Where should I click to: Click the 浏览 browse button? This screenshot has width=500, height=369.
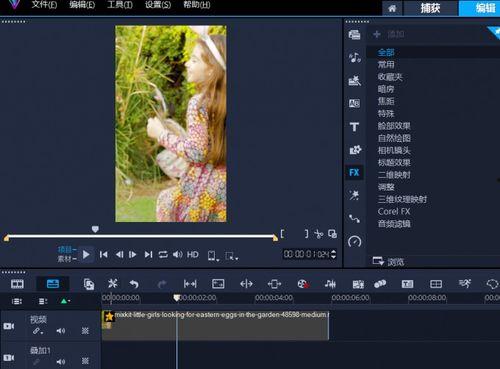click(x=388, y=262)
